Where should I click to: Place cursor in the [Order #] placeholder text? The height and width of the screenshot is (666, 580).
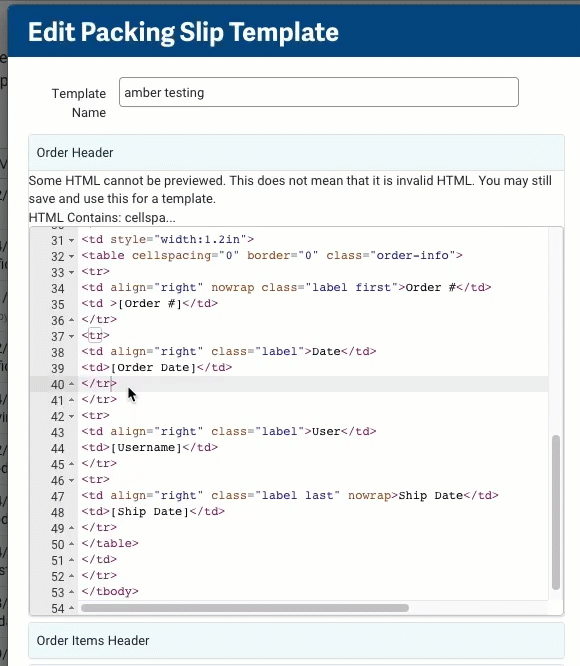click(149, 304)
